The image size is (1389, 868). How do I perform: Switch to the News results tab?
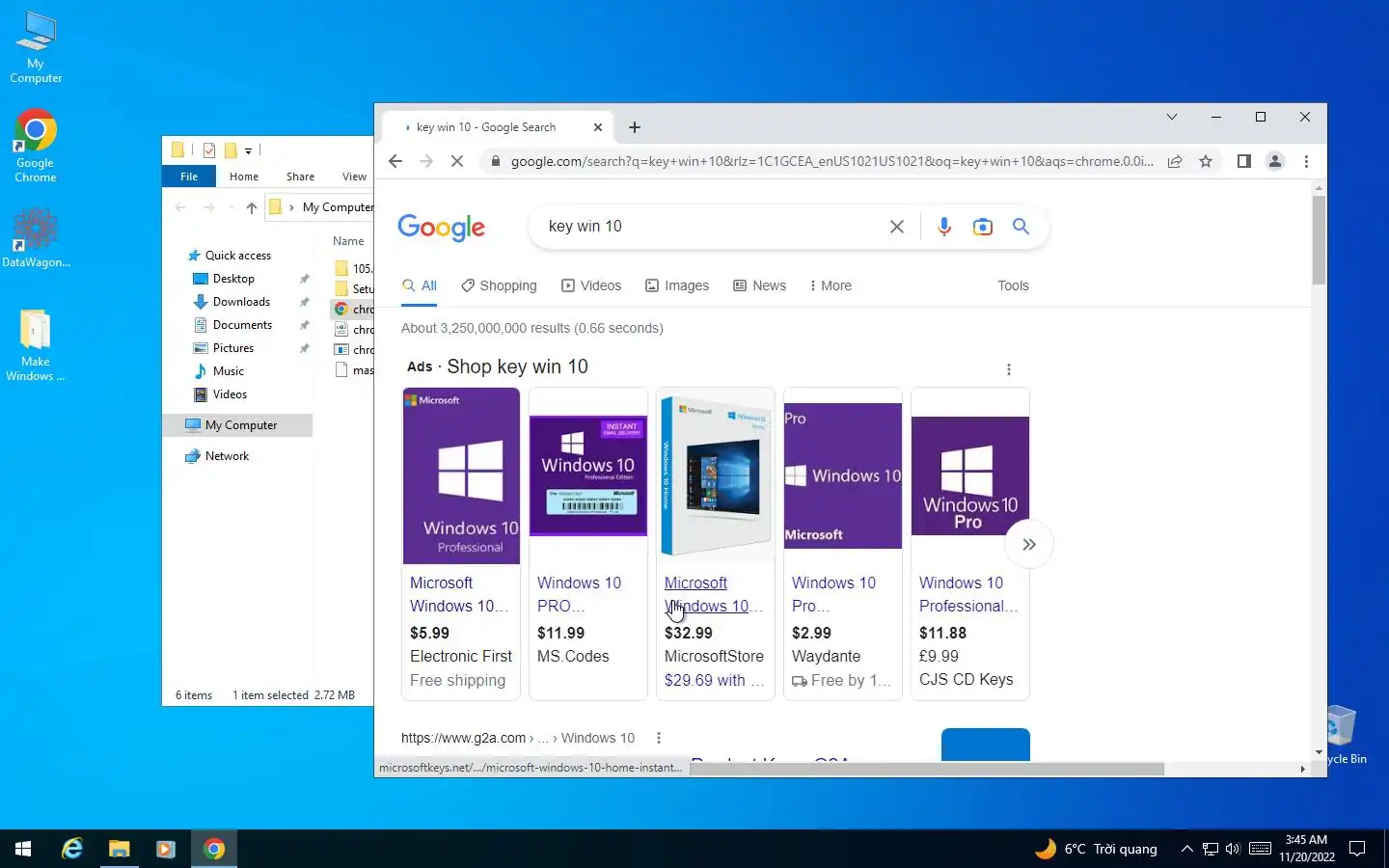pyautogui.click(x=760, y=285)
